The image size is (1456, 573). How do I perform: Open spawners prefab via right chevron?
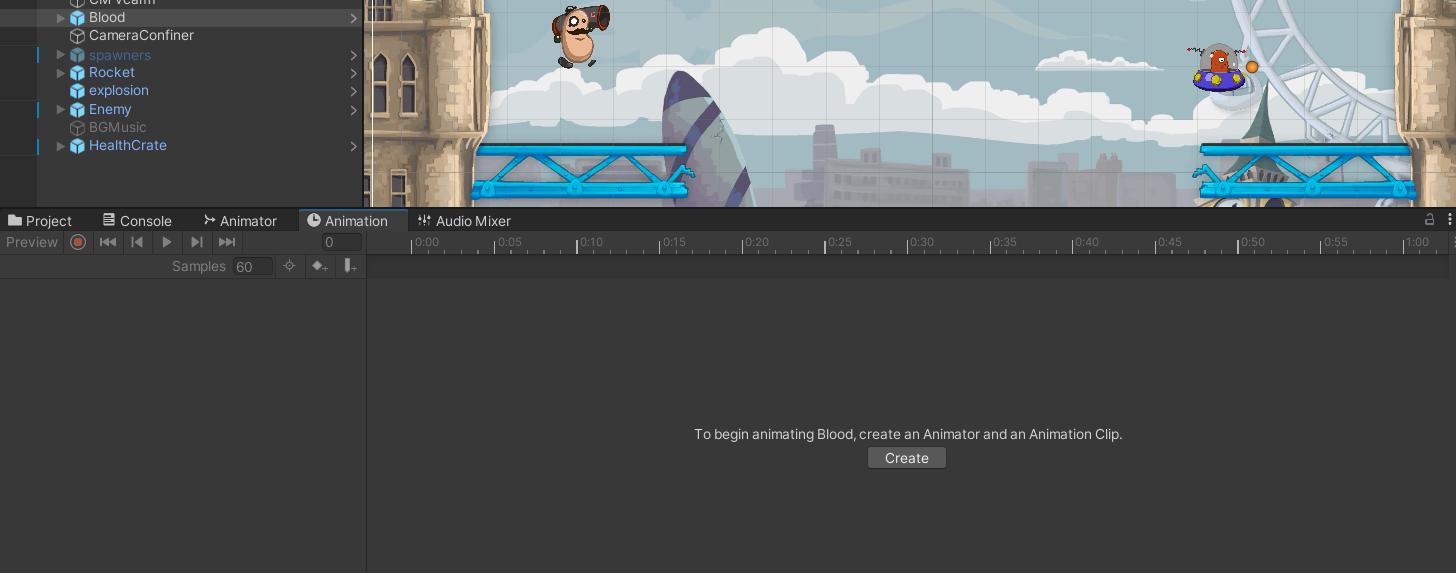[x=353, y=55]
